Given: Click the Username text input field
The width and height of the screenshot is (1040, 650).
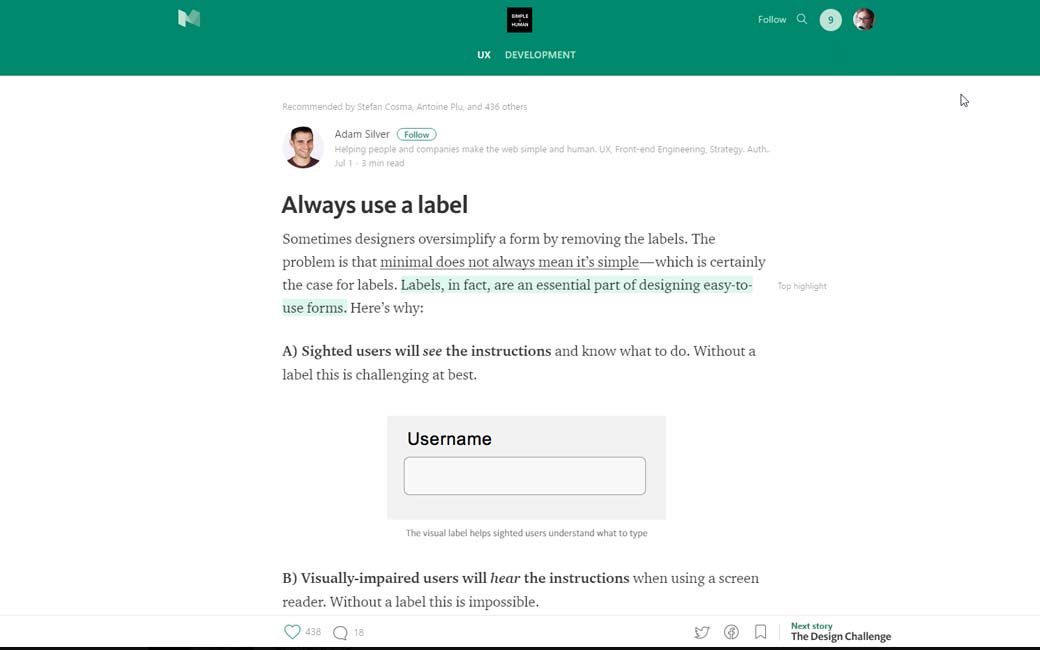Looking at the screenshot, I should tap(524, 476).
